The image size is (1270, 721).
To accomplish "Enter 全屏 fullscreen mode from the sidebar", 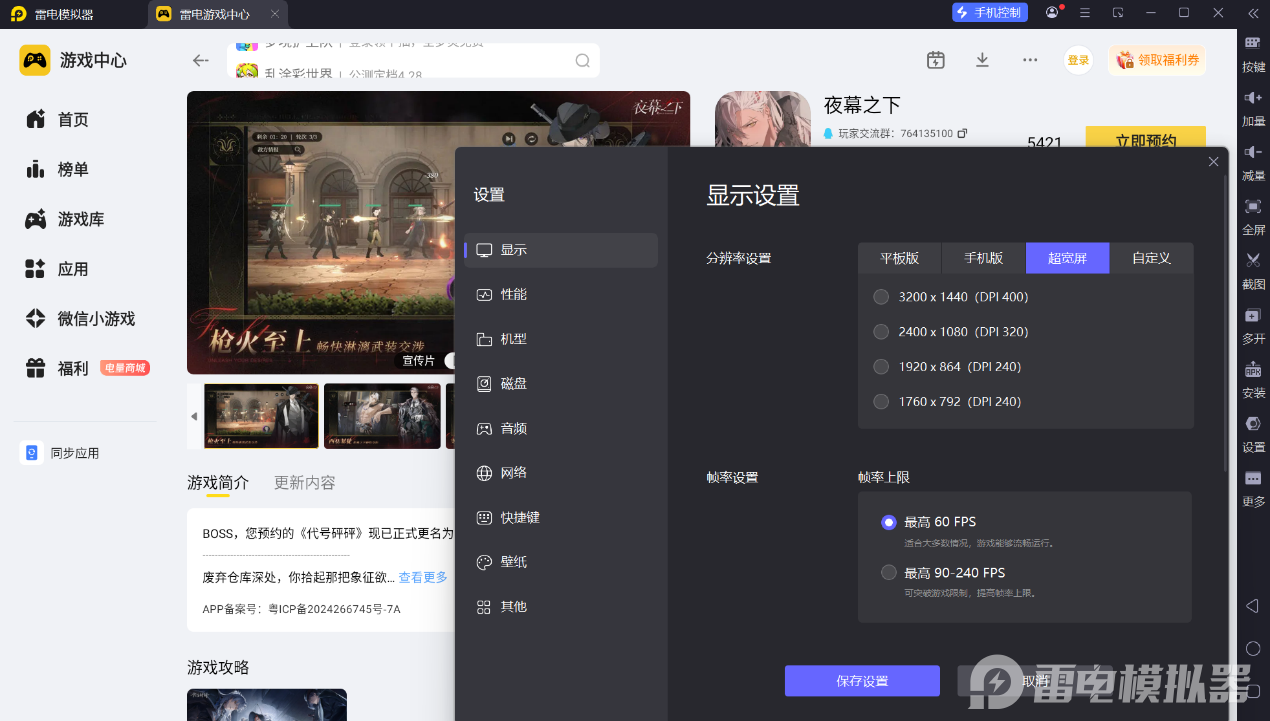I will click(1253, 206).
